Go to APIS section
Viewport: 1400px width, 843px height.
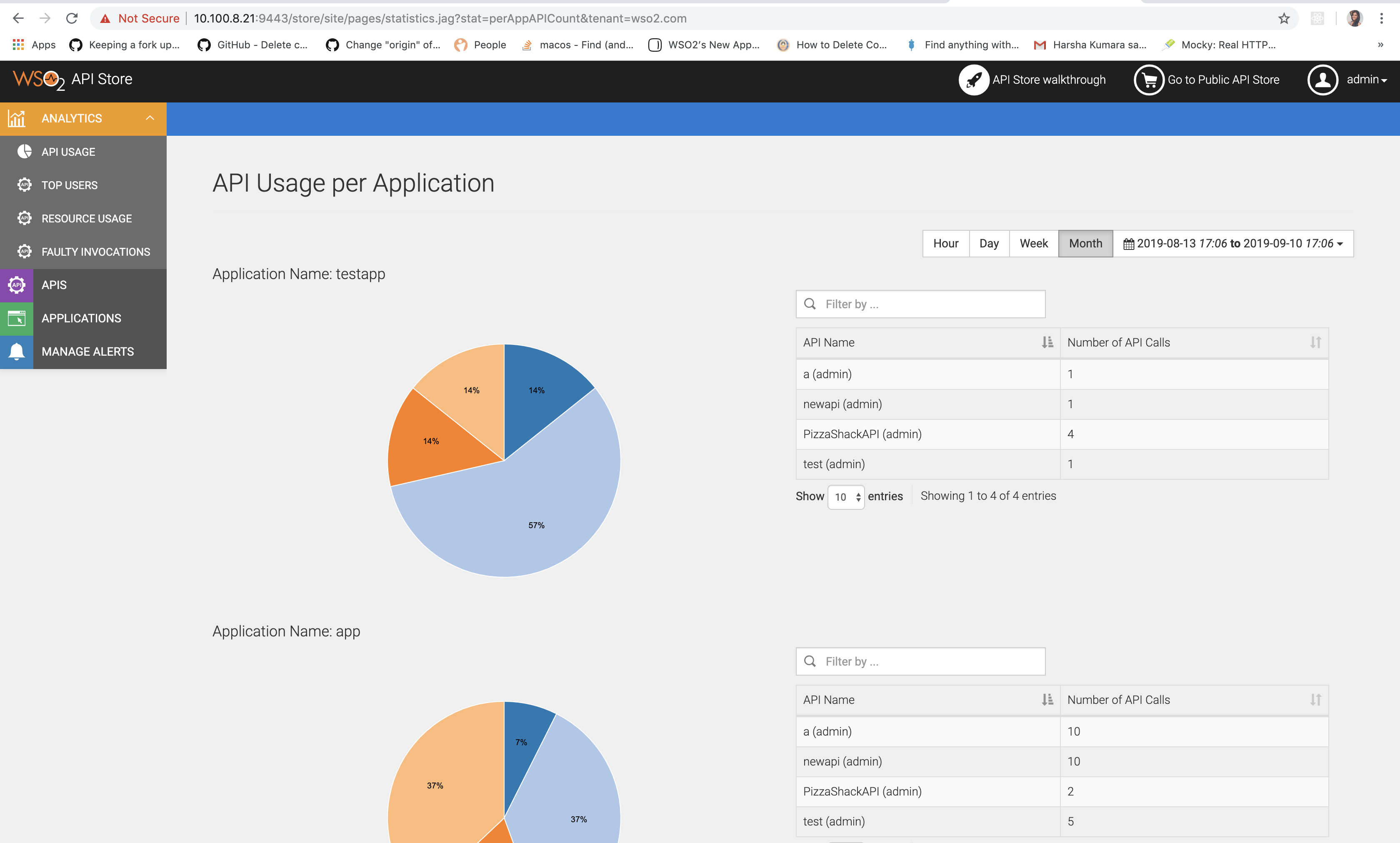click(x=83, y=285)
